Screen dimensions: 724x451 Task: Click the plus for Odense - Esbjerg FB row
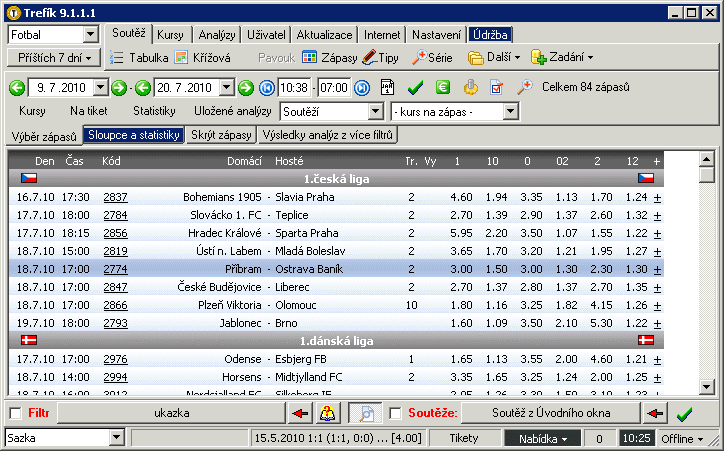657,360
